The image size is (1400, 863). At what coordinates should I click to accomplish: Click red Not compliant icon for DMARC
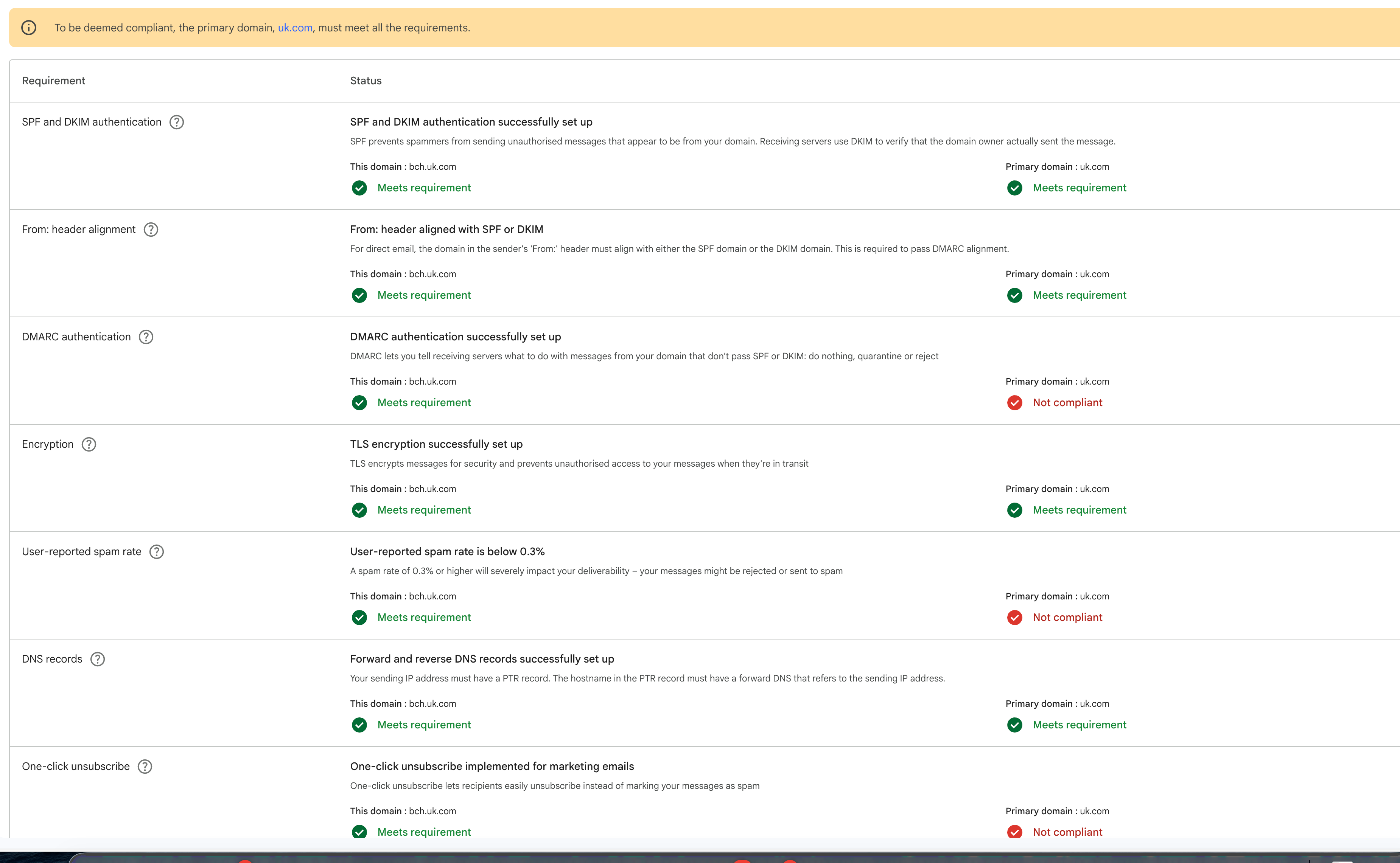pos(1014,403)
